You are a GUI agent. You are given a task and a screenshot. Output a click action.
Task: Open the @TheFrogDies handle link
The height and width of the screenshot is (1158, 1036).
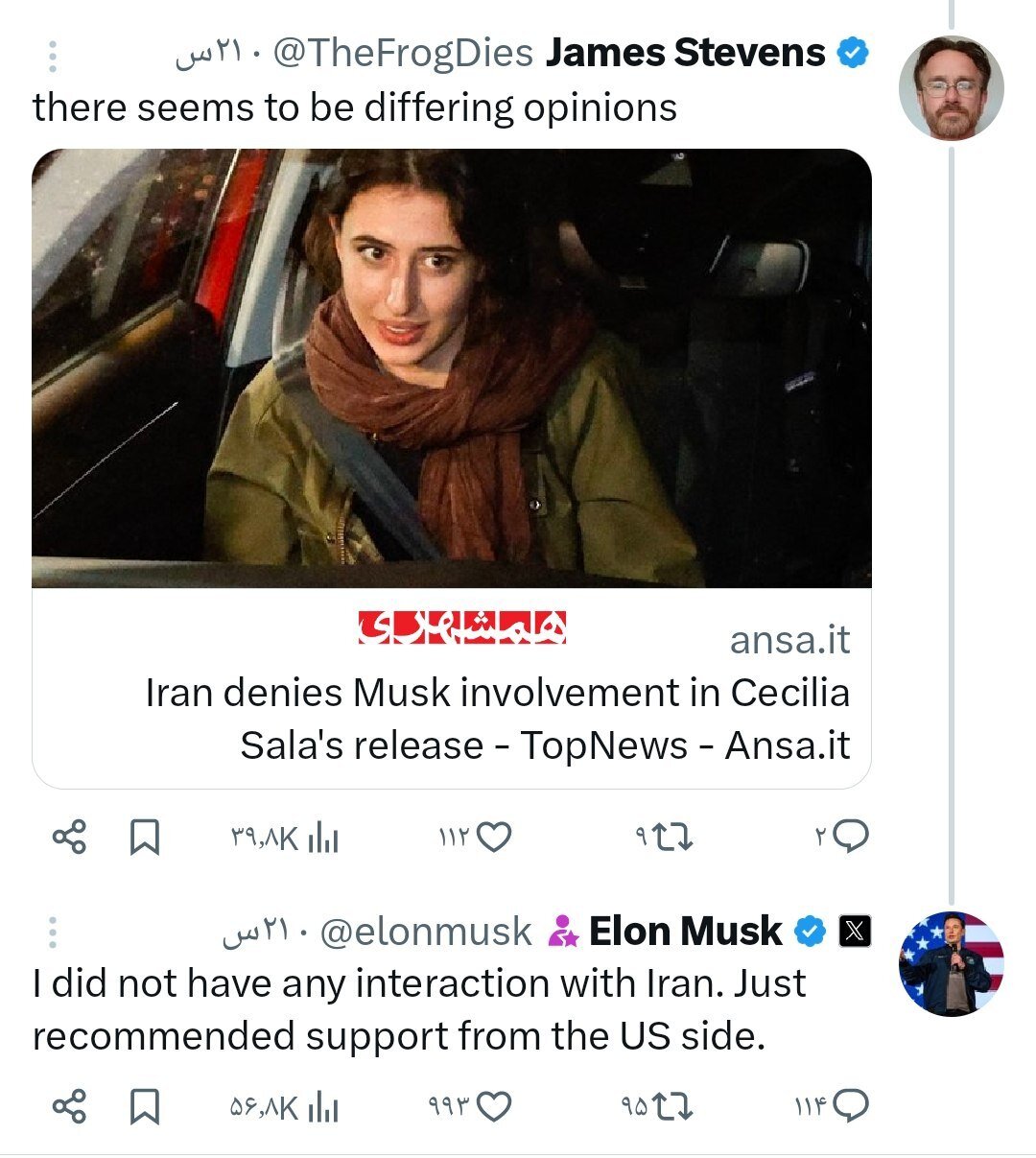[x=403, y=54]
